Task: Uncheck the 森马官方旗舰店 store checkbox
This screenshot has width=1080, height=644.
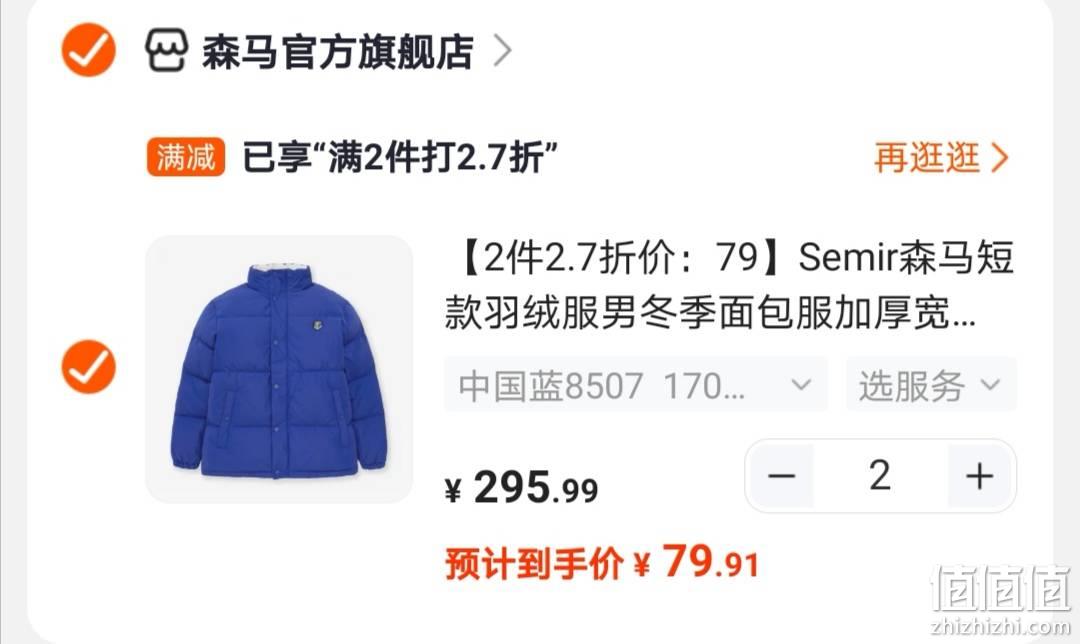Action: (x=89, y=50)
